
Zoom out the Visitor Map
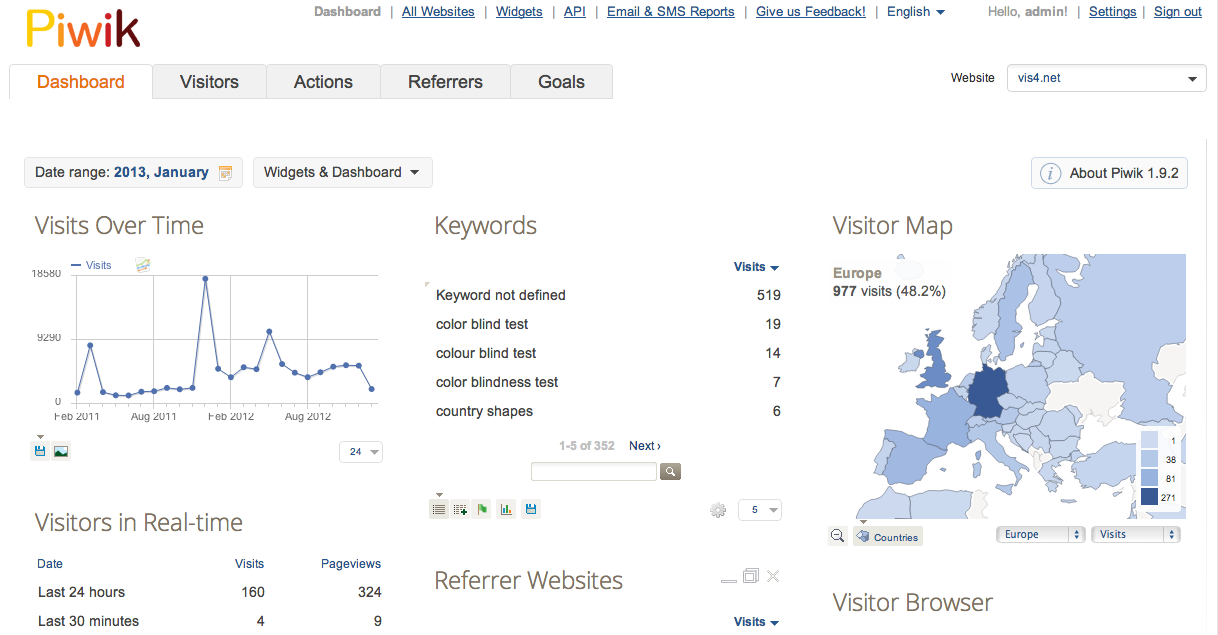838,536
